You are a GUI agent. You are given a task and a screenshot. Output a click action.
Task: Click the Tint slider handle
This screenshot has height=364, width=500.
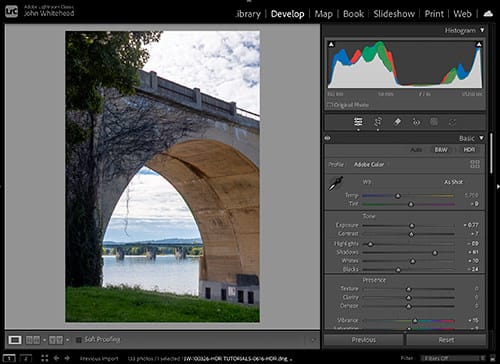point(411,204)
